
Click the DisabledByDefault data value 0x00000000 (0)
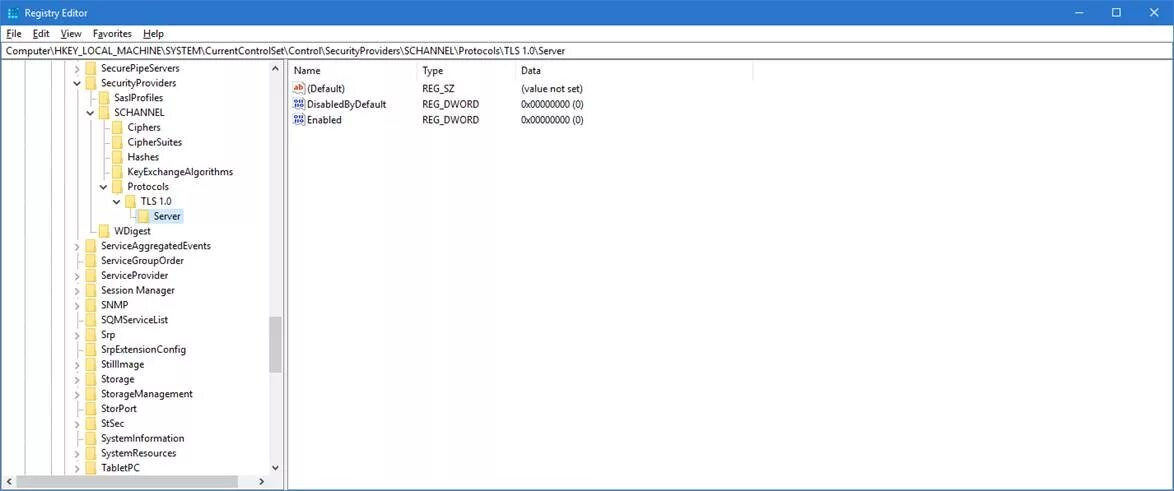pyautogui.click(x=552, y=104)
